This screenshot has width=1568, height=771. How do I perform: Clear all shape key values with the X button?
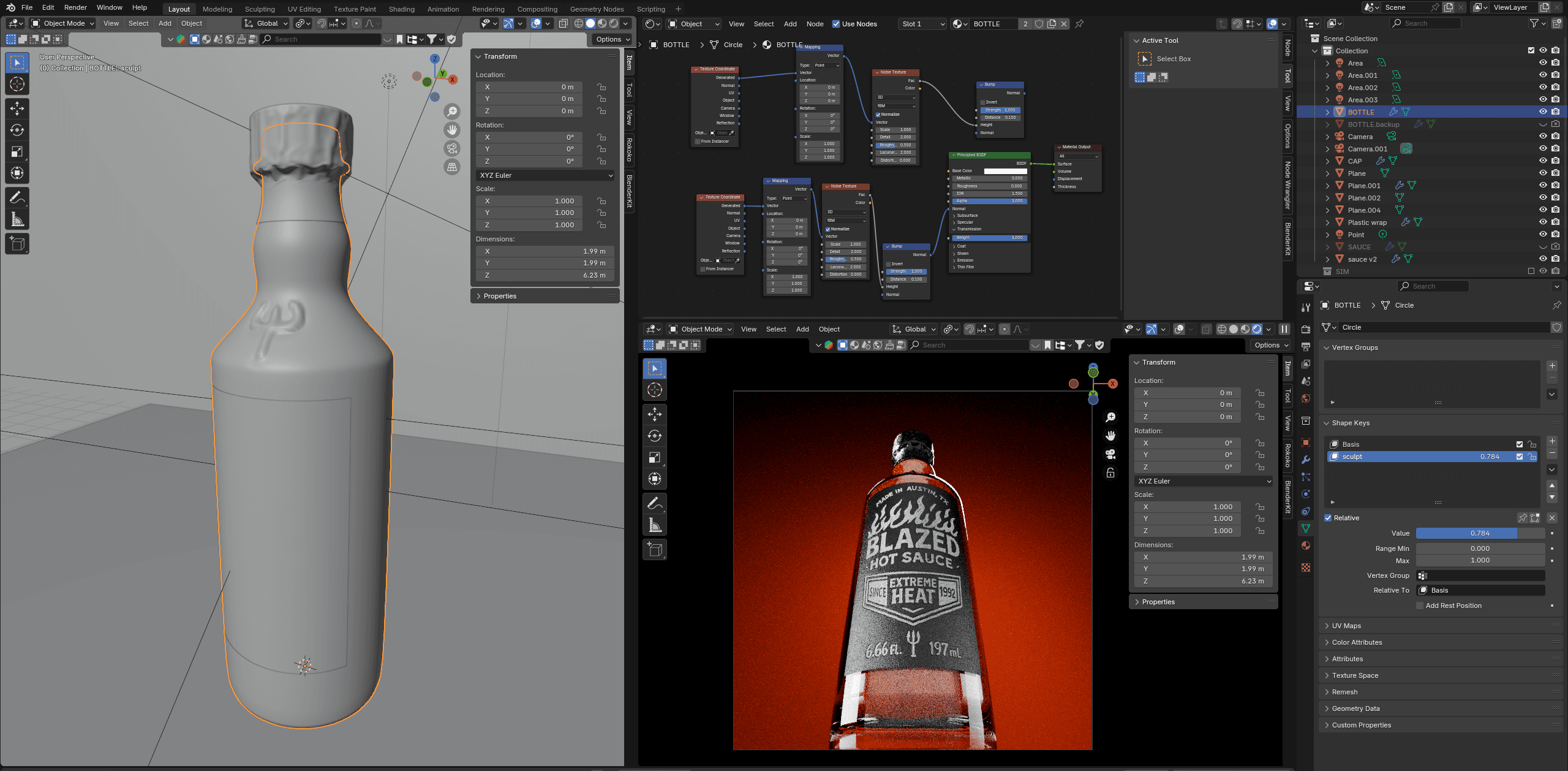[1552, 518]
